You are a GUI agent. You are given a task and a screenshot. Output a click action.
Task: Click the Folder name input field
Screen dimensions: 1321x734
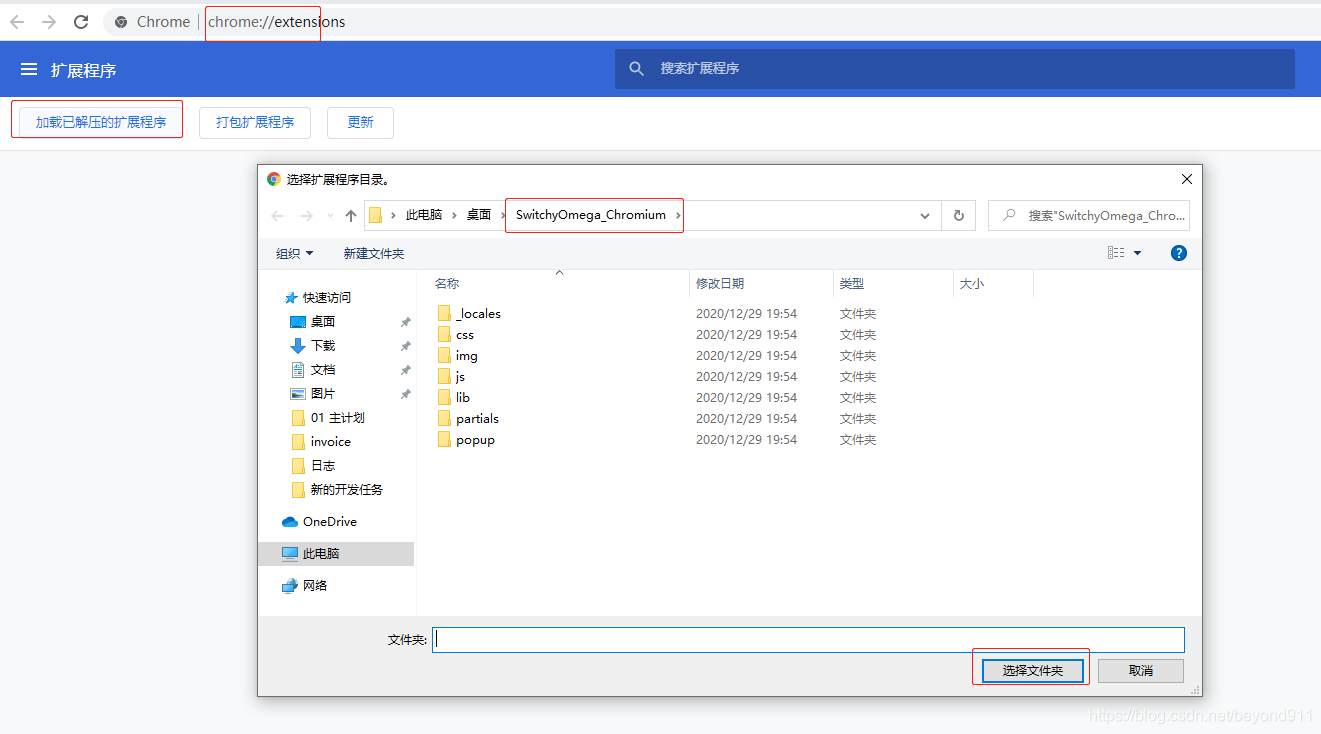[x=808, y=640]
